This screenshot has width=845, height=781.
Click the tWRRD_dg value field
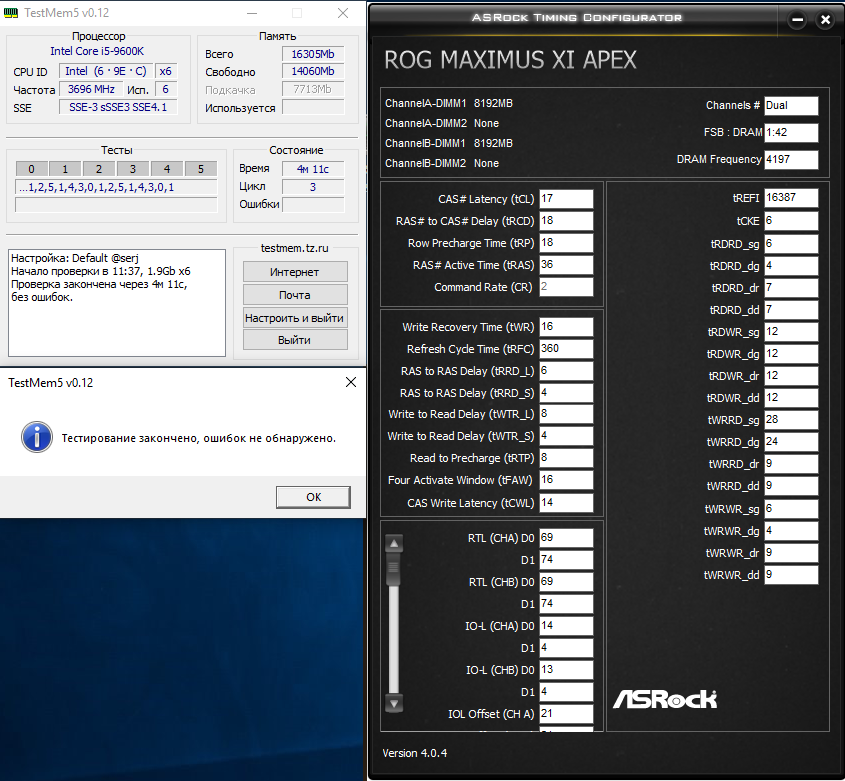coord(791,442)
